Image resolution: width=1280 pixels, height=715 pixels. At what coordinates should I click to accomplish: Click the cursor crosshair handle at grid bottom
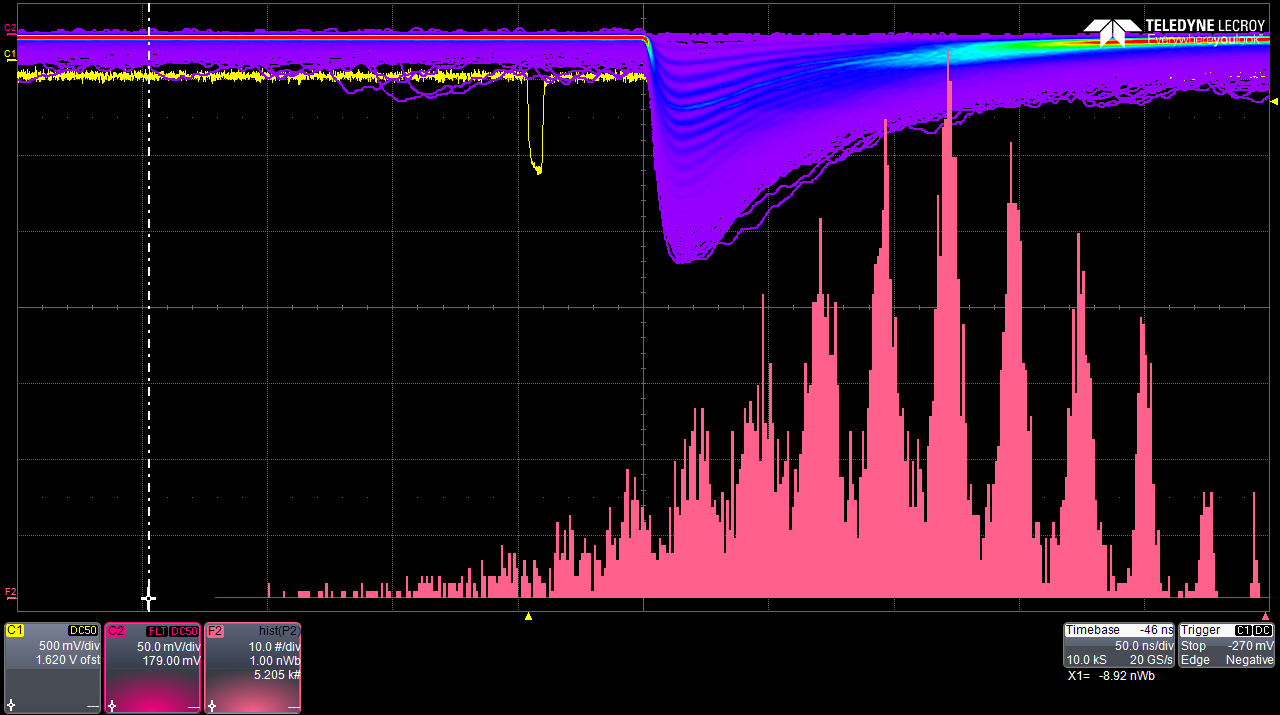[x=149, y=598]
